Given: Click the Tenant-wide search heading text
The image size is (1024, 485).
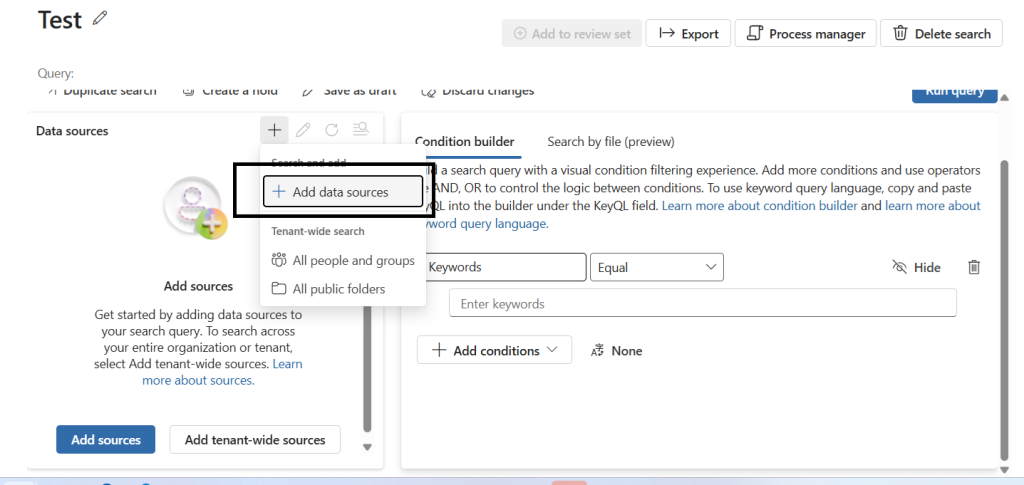Looking at the screenshot, I should coord(318,231).
